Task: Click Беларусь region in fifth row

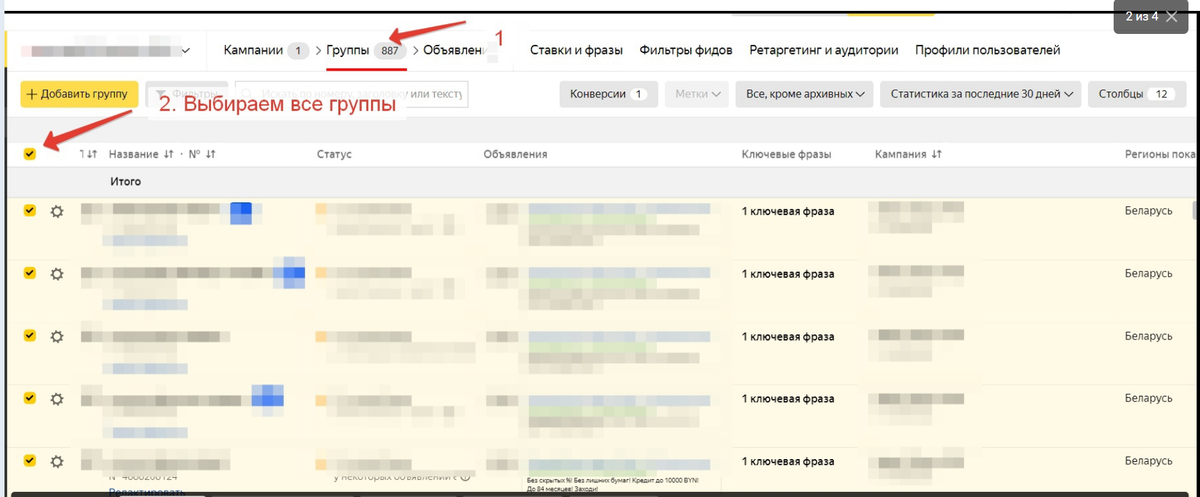Action: [1147, 461]
